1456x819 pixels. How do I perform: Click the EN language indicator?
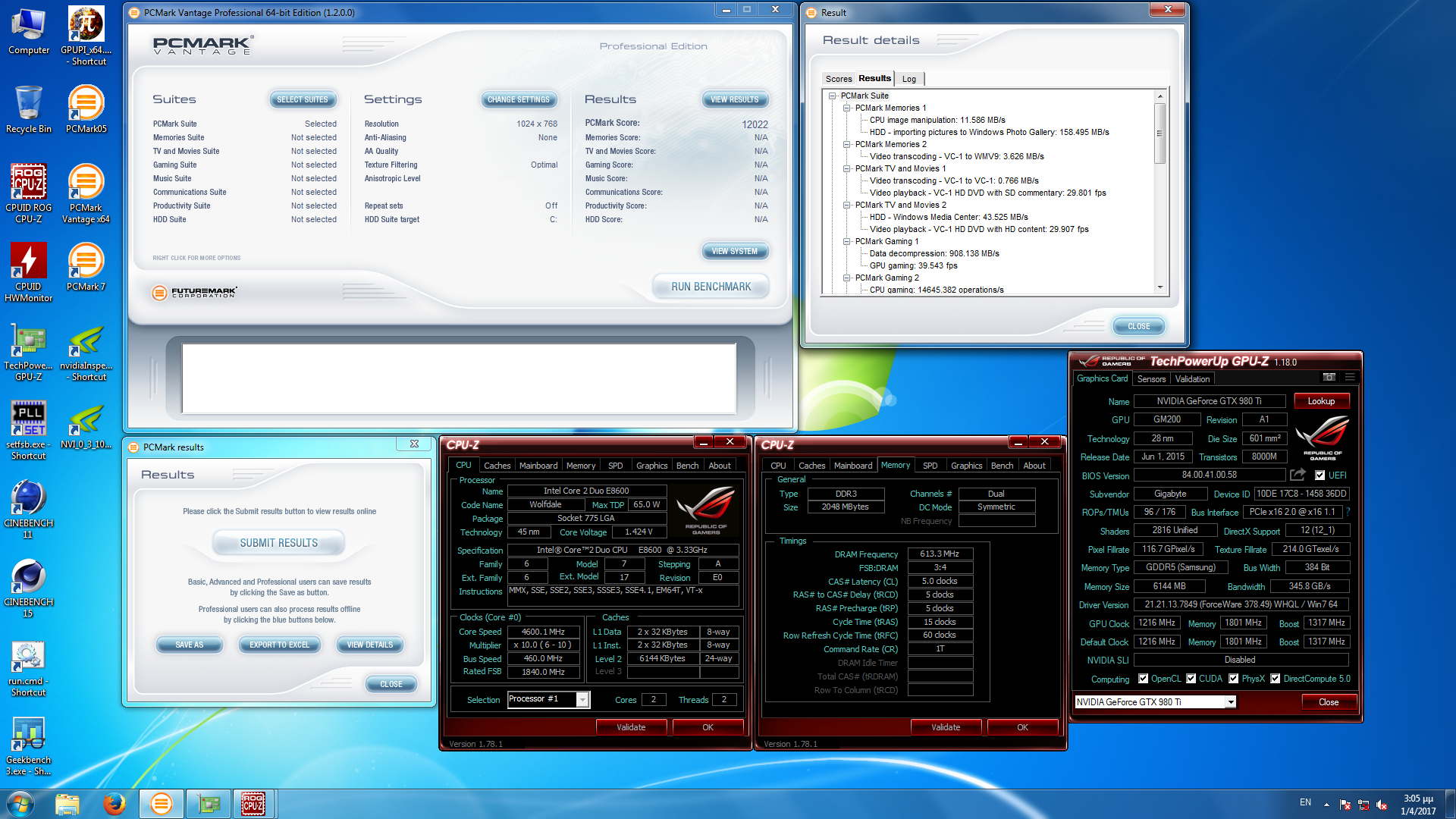pyautogui.click(x=1305, y=802)
